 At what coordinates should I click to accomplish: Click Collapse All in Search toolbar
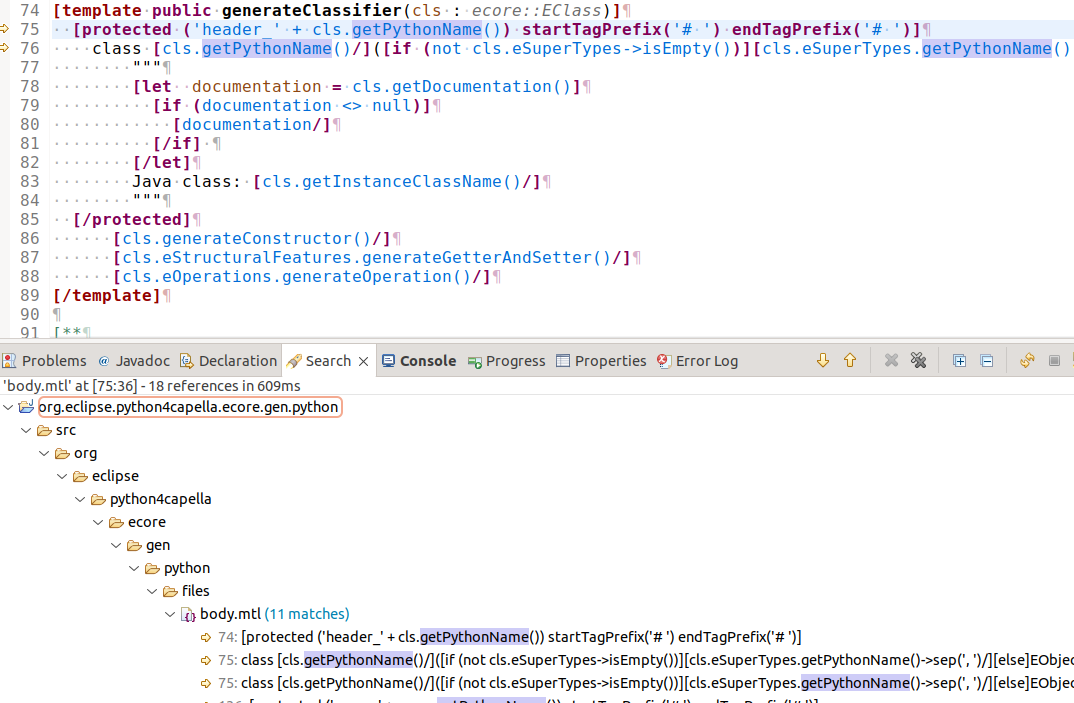coord(986,361)
